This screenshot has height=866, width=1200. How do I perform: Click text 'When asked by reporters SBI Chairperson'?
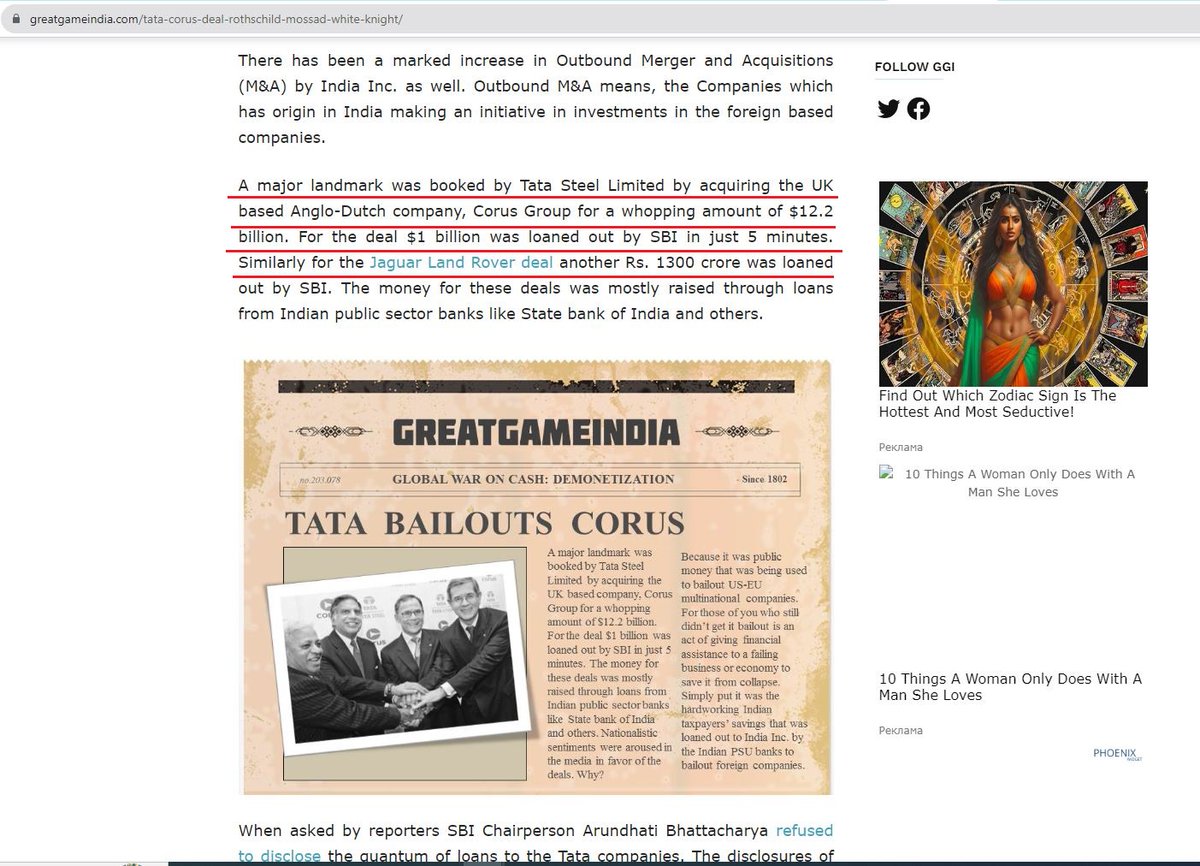click(503, 830)
